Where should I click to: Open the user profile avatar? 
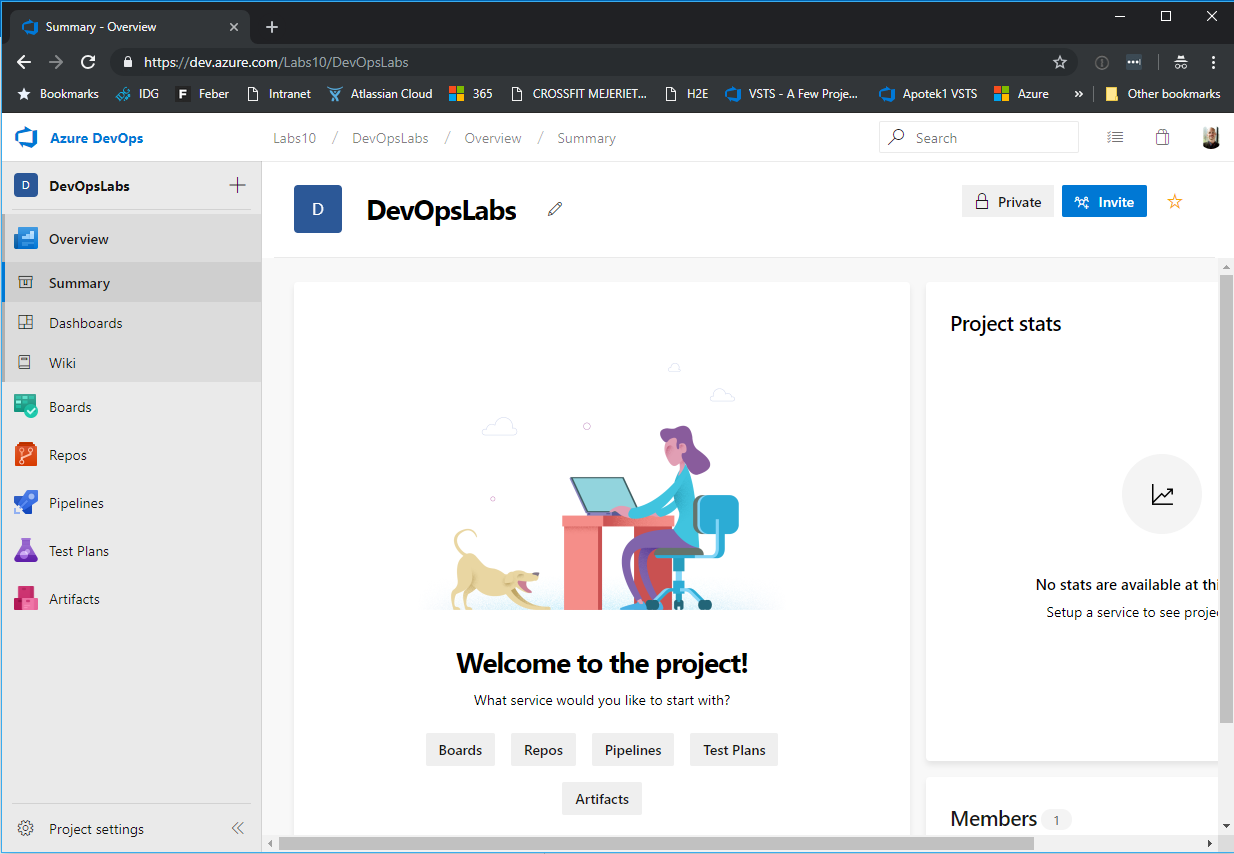coord(1210,138)
